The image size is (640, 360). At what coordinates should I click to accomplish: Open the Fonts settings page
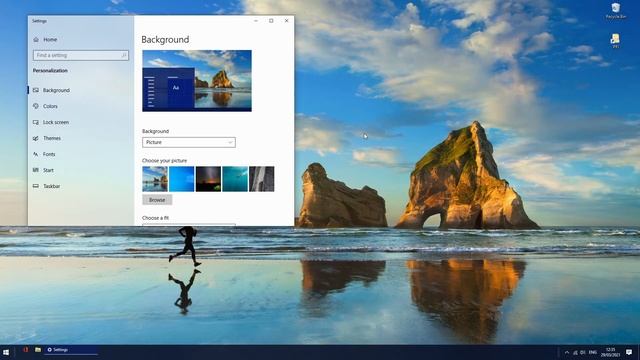point(44,154)
